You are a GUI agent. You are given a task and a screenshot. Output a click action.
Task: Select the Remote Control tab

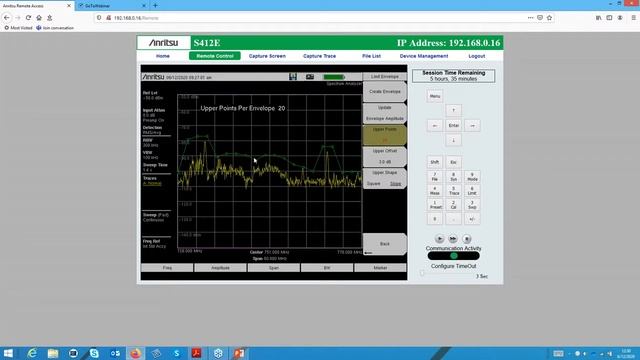(215, 56)
